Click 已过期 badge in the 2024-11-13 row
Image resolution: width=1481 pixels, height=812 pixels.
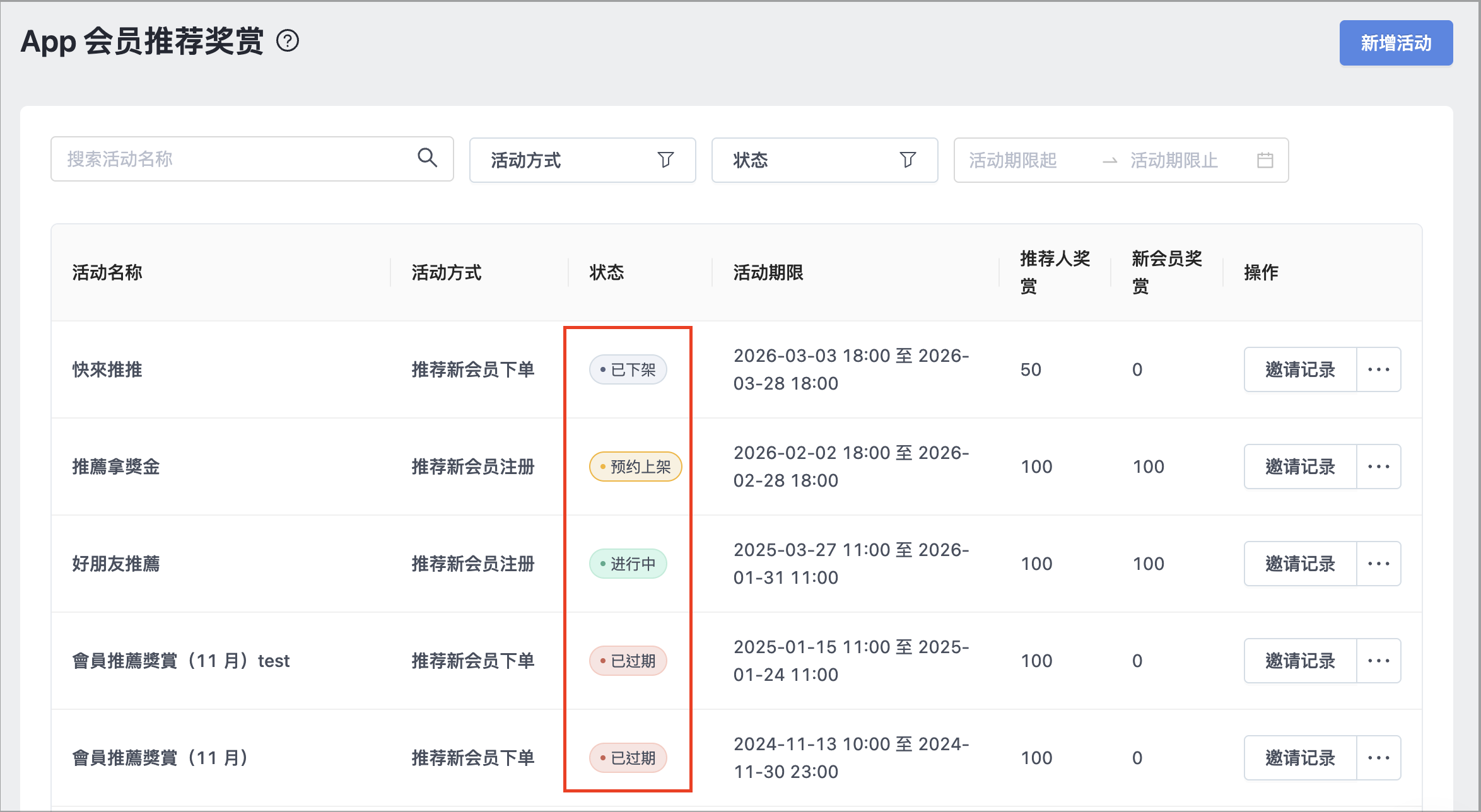628,758
